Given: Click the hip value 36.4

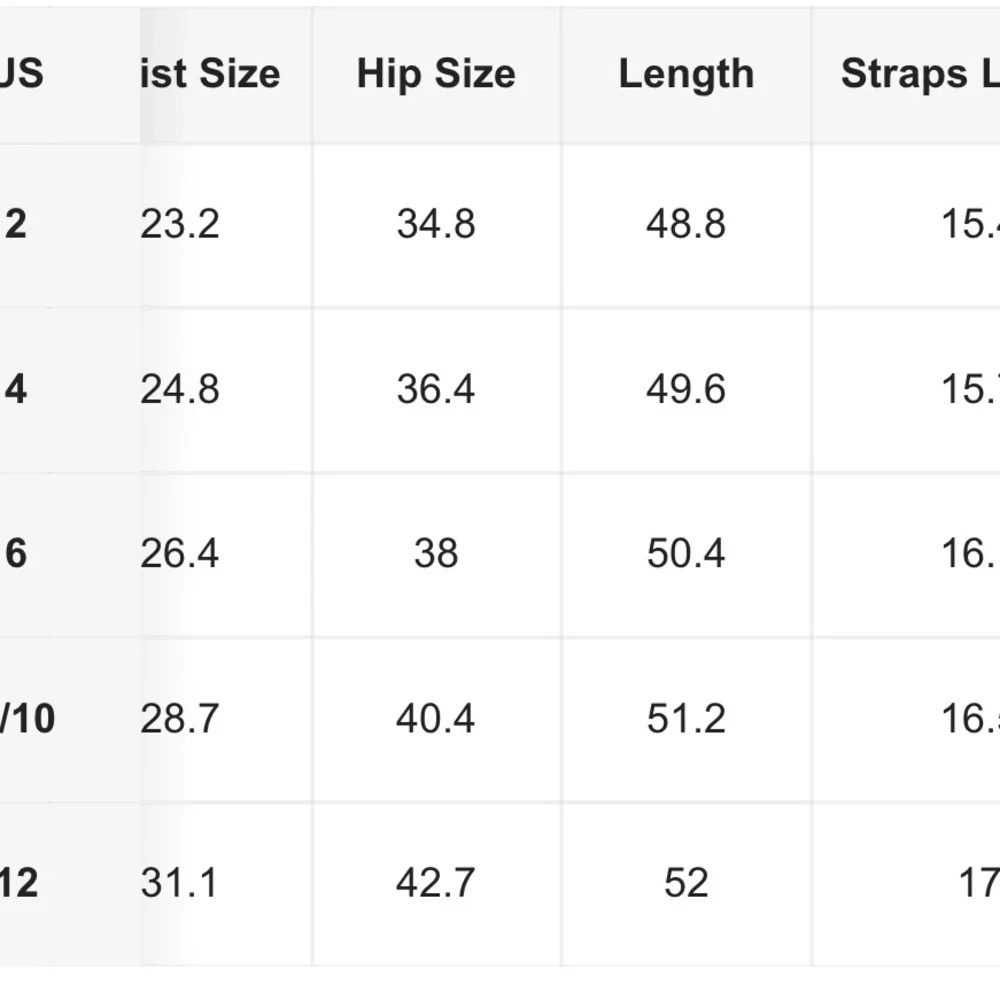Looking at the screenshot, I should point(436,389).
